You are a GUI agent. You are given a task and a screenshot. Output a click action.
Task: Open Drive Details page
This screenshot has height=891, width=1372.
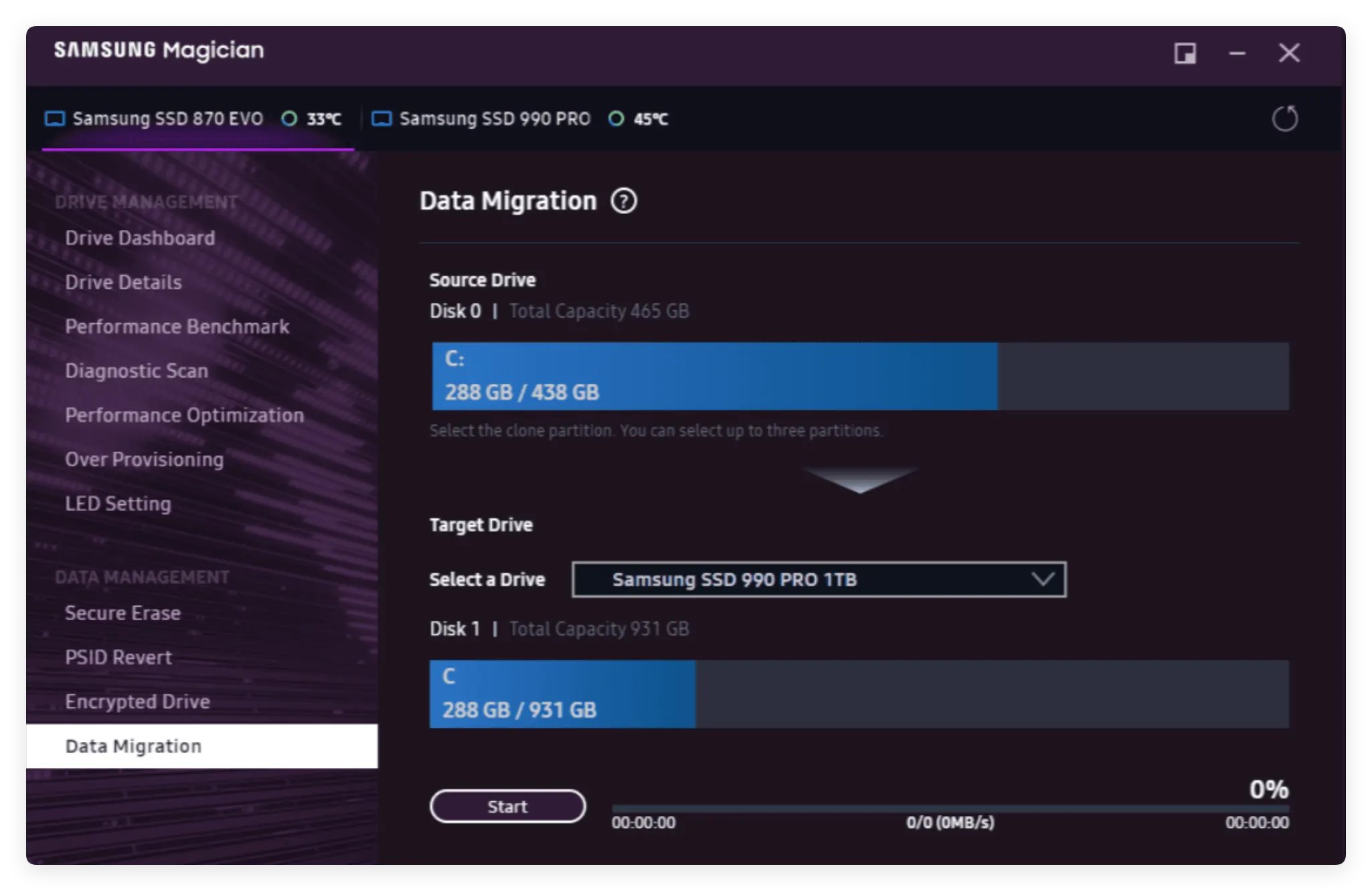tap(123, 282)
